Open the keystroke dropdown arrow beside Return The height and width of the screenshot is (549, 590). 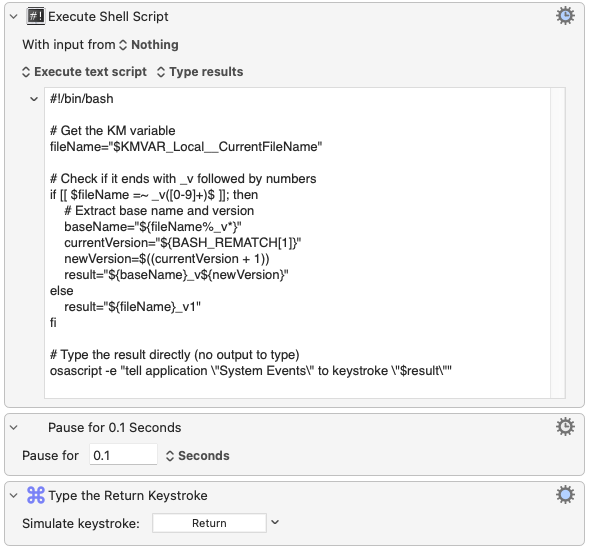[x=275, y=522]
